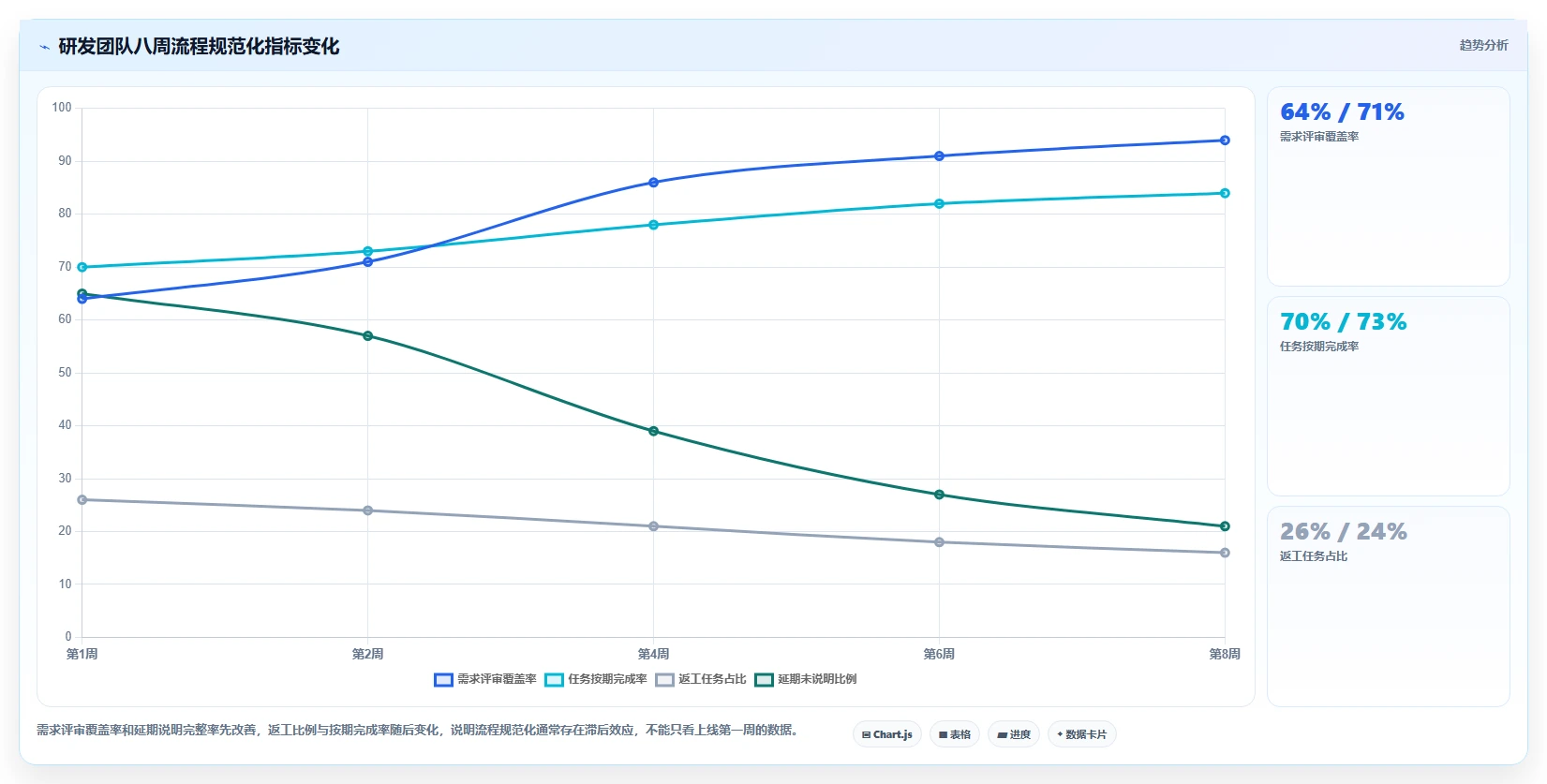
Task: Click the 返工任务占比 point at 第6周
Action: [x=939, y=542]
